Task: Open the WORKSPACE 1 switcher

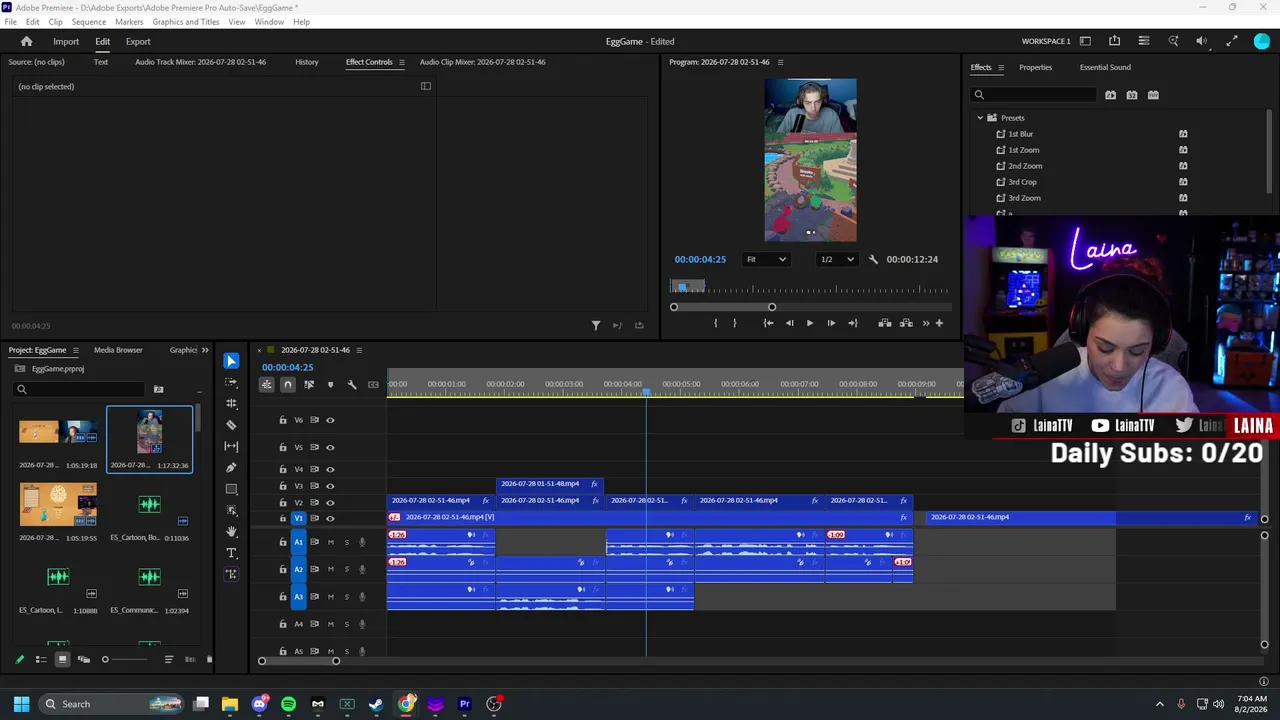Action: (1046, 41)
